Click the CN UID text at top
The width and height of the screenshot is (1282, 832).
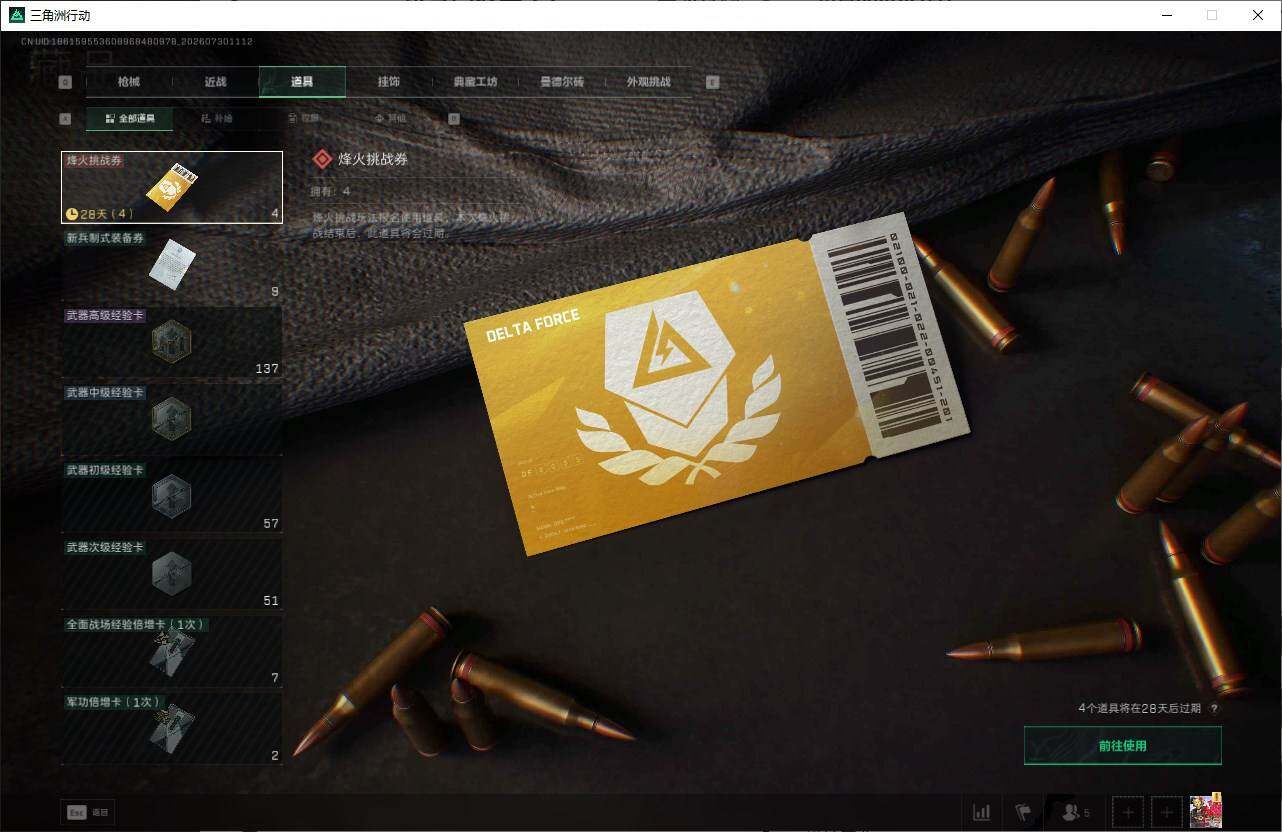pos(137,42)
